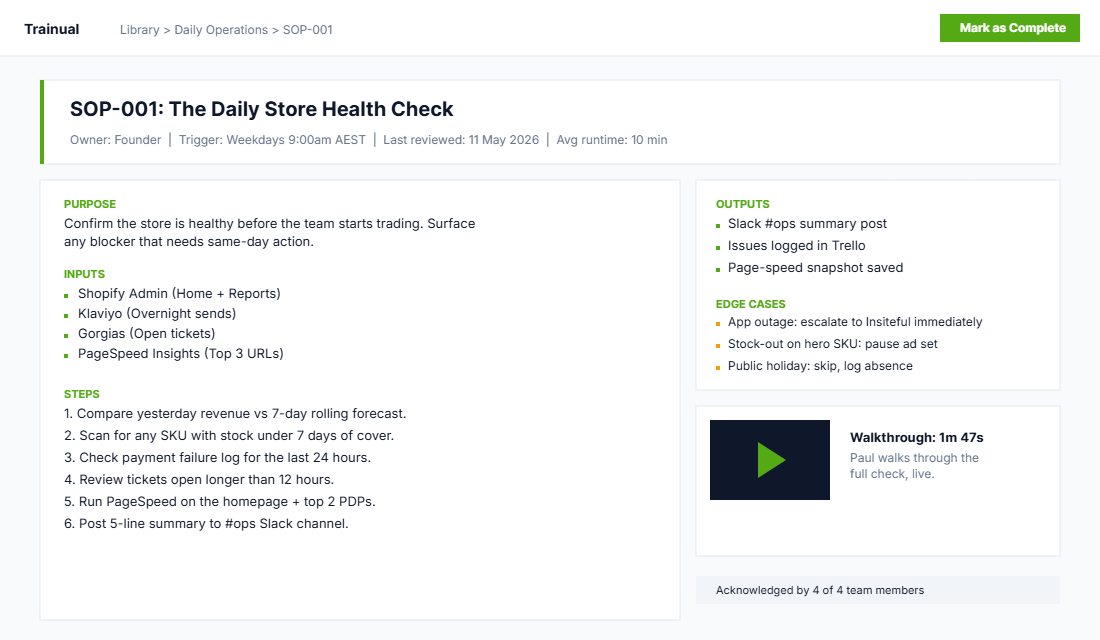Open Daily Operations breadcrumb link
1100x640 pixels.
click(221, 30)
